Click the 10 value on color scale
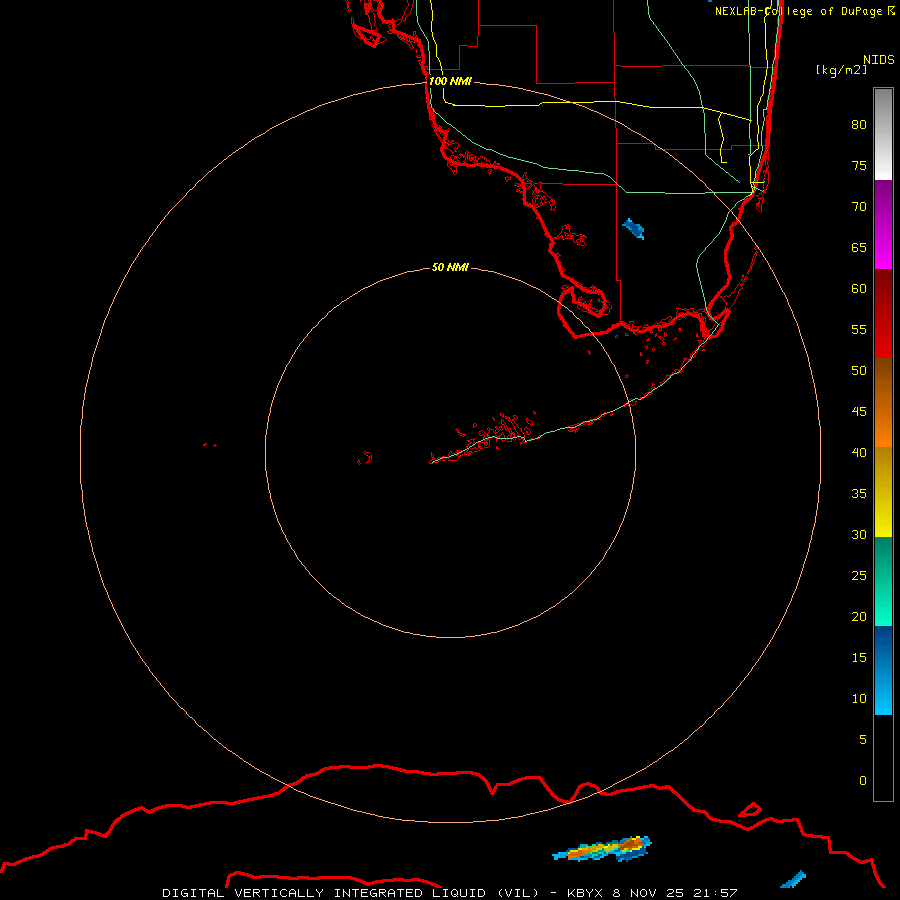Image resolution: width=900 pixels, height=900 pixels. (x=859, y=699)
